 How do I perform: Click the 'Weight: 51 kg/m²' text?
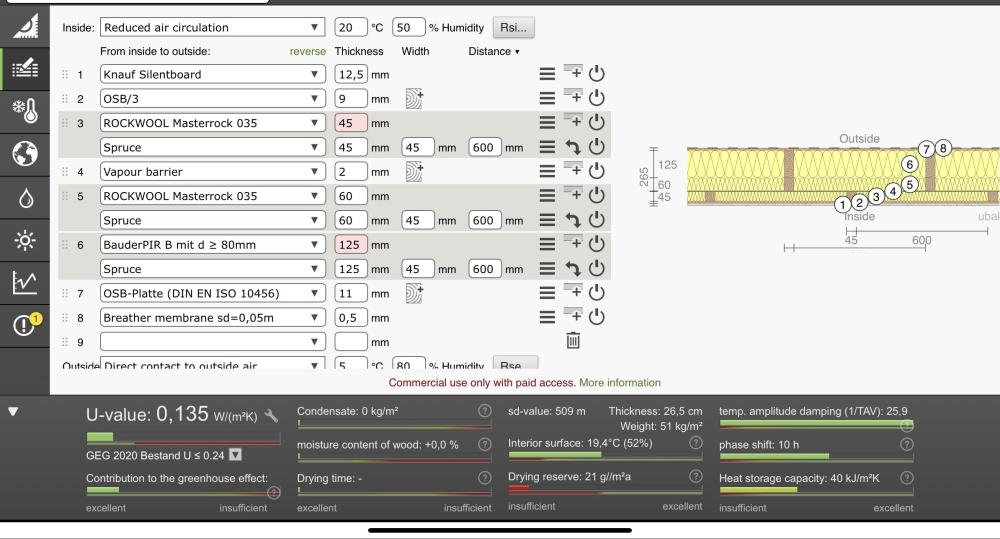click(x=661, y=426)
